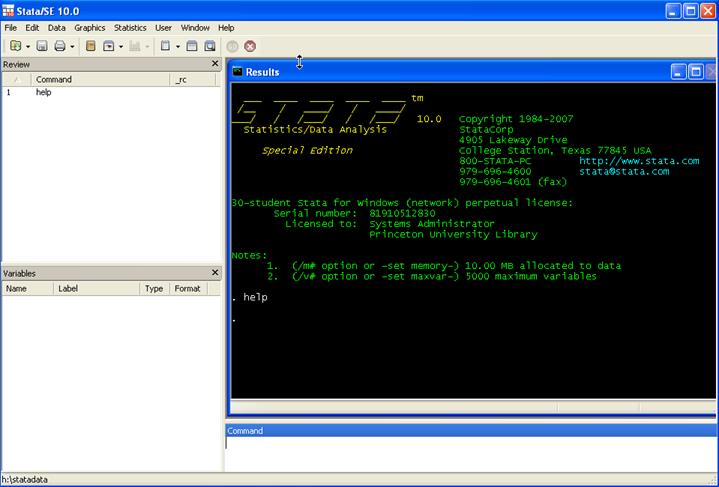Open the Graphics menu
719x487 pixels.
pyautogui.click(x=89, y=28)
